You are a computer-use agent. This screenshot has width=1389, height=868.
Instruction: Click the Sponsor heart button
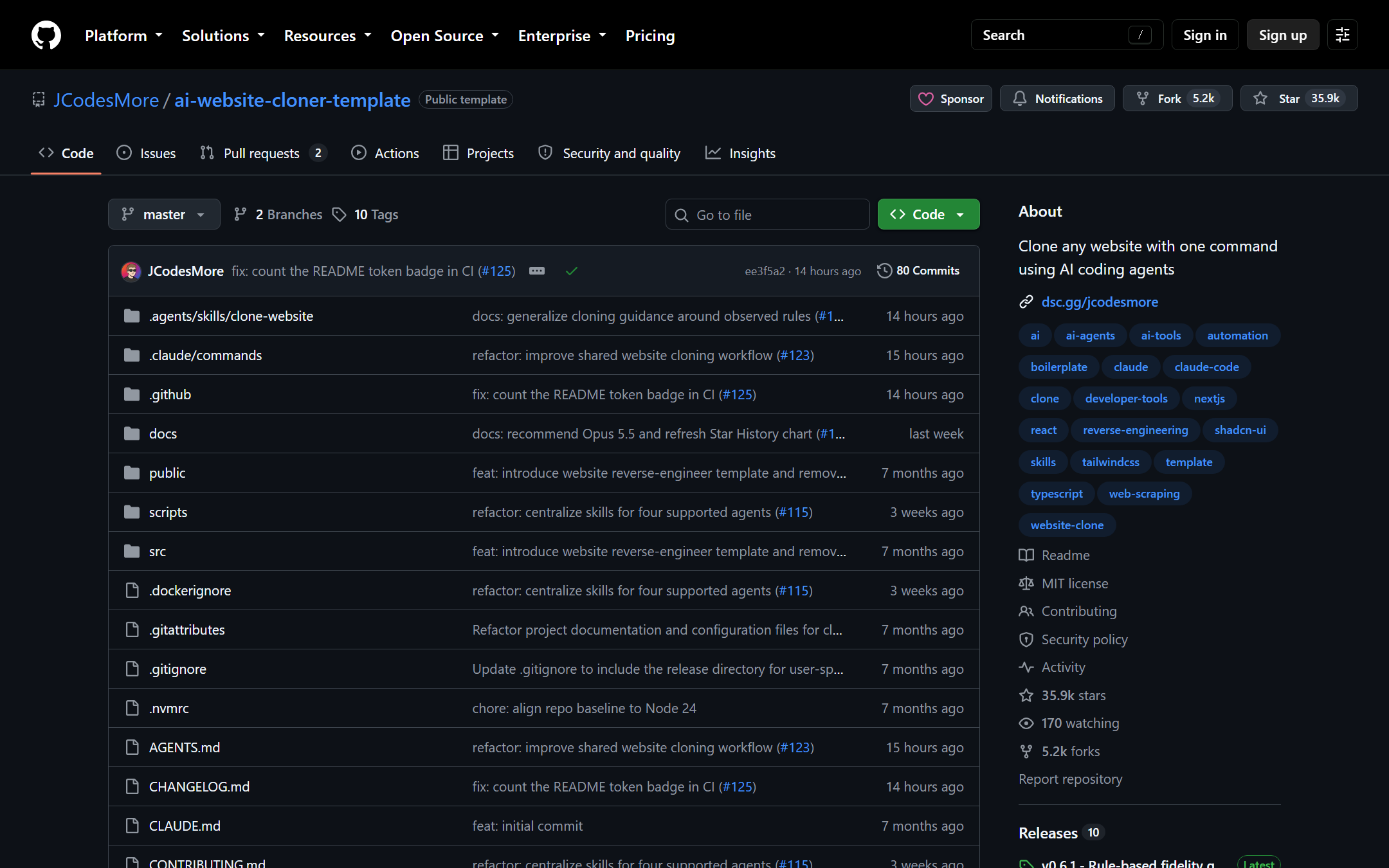pyautogui.click(x=950, y=98)
